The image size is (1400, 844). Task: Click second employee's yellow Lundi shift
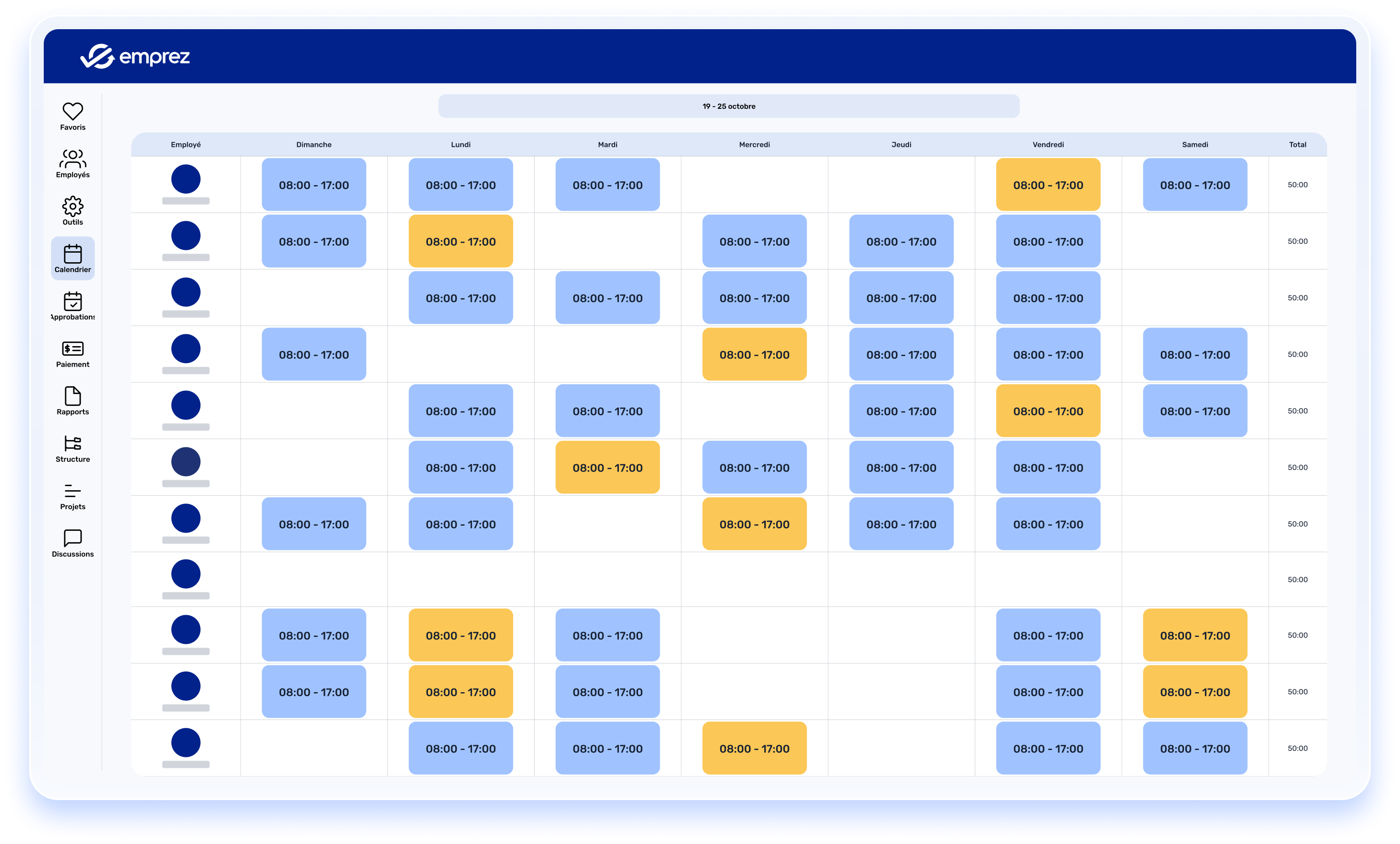[460, 241]
